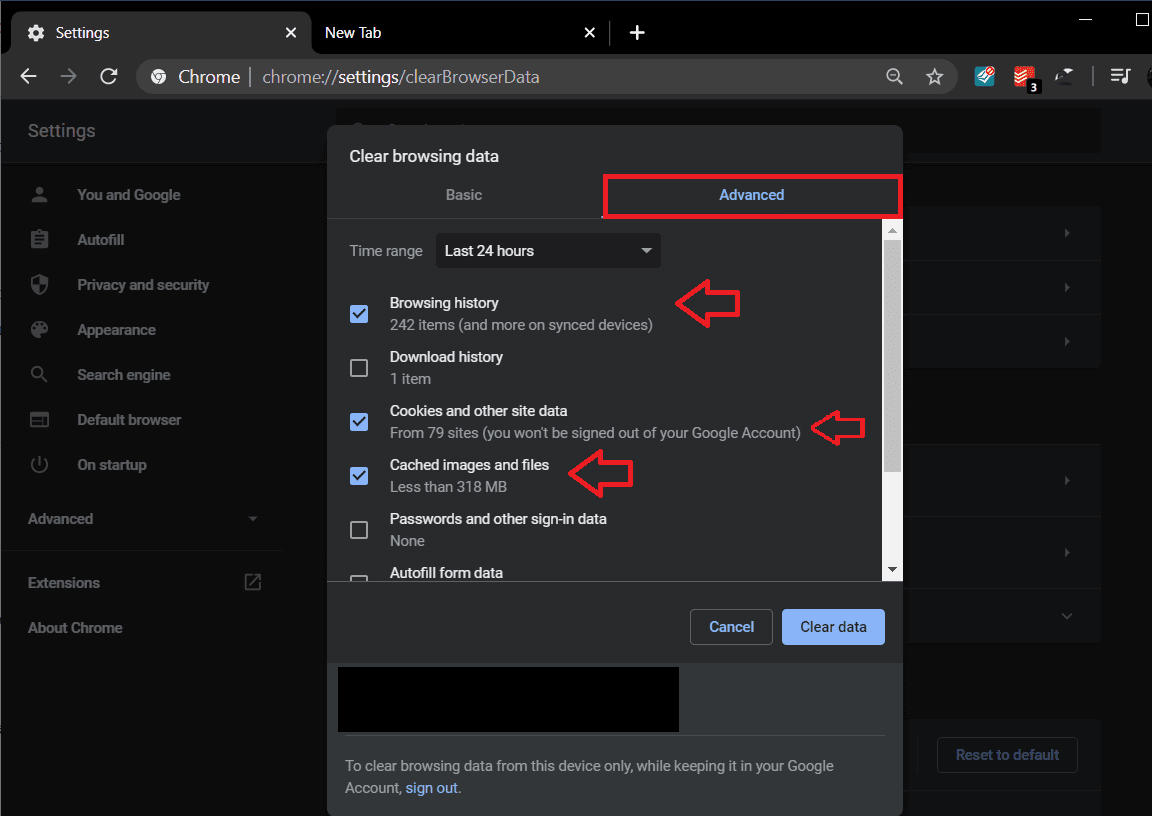Click the zoom magnifier icon in address bar
Screen dimensions: 1152x816
(x=894, y=77)
